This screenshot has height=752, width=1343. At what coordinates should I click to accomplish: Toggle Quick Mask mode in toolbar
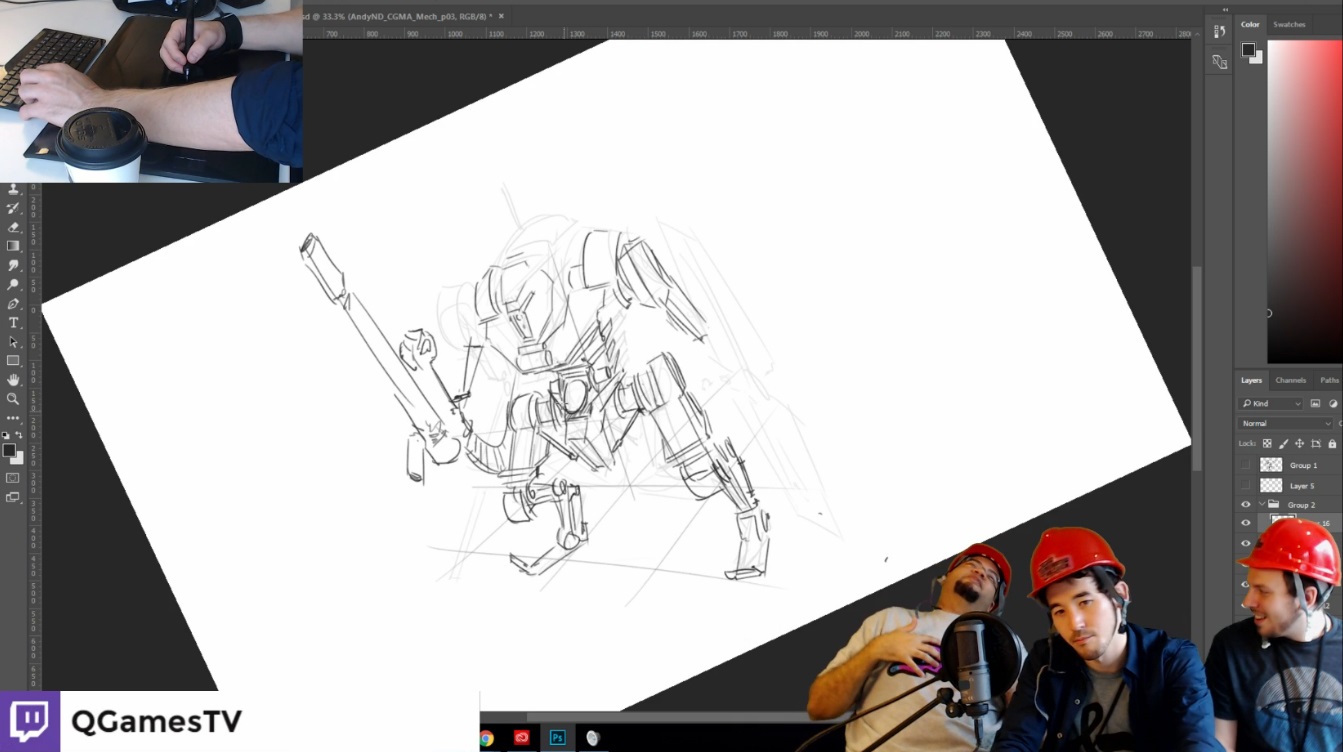pos(13,478)
